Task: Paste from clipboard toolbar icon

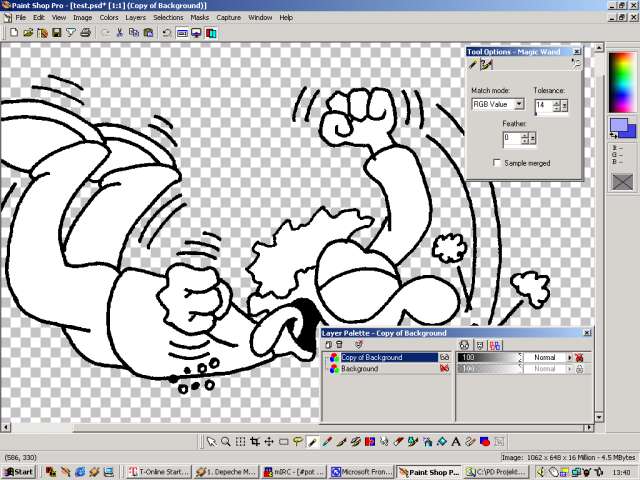Action: 148,33
